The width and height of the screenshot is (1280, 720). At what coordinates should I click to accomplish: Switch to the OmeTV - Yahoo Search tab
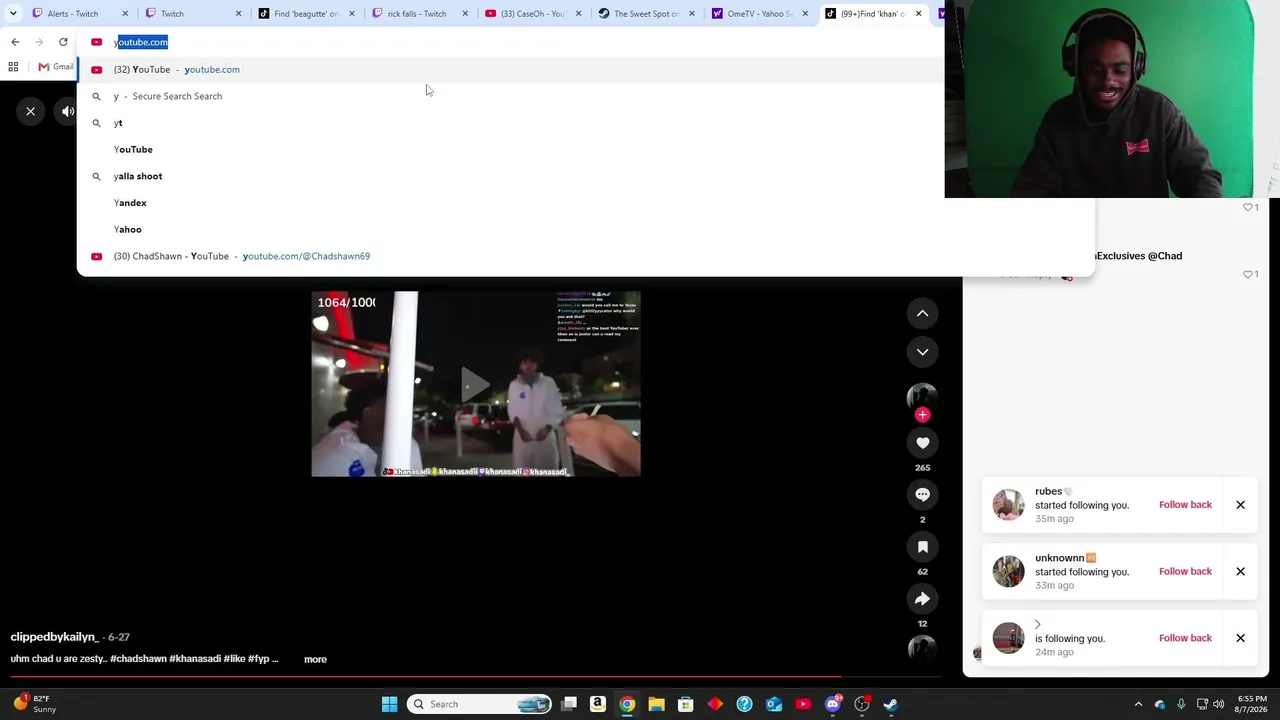point(760,14)
